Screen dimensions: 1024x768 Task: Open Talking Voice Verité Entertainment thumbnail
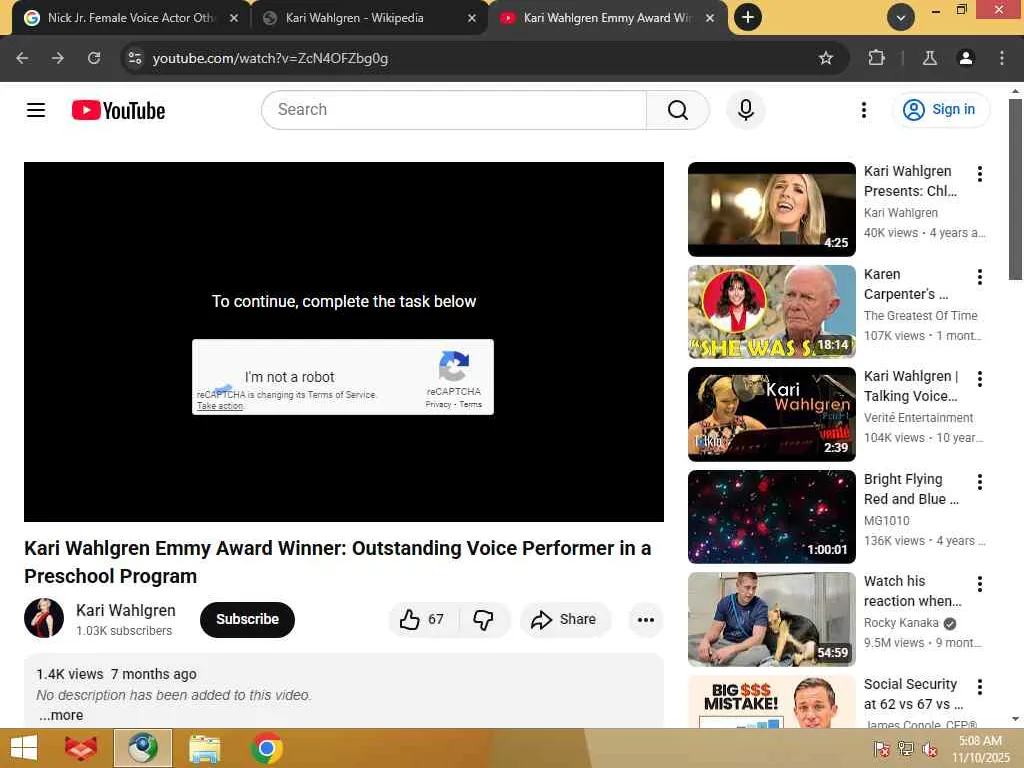[772, 414]
